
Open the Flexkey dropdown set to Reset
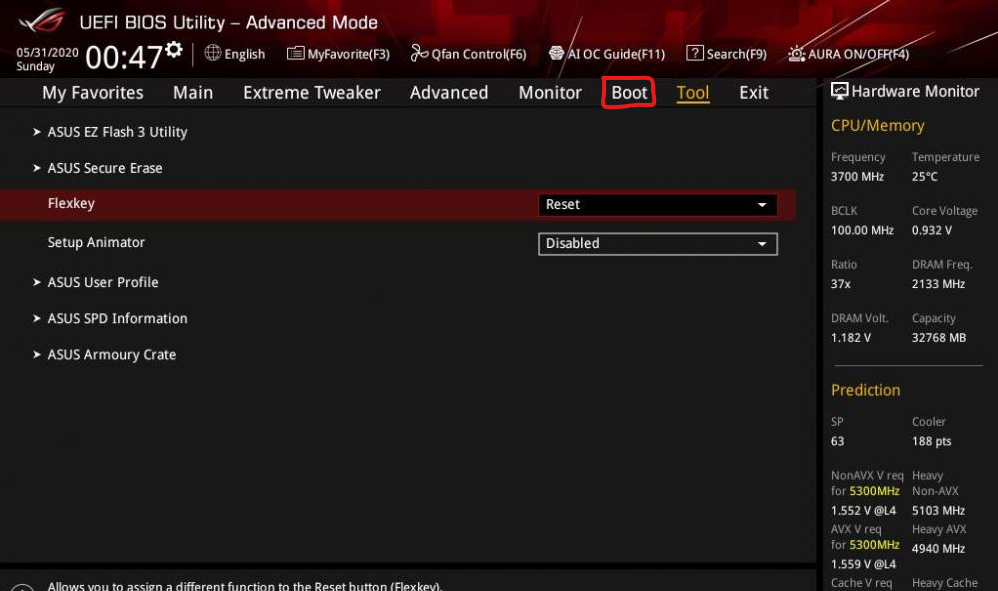(x=657, y=204)
